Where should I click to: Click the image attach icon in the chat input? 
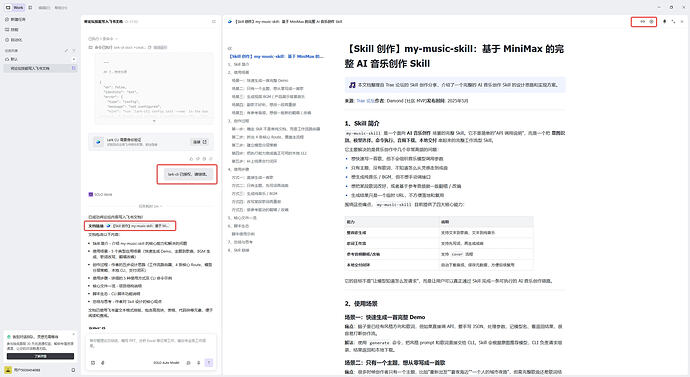pos(93,362)
